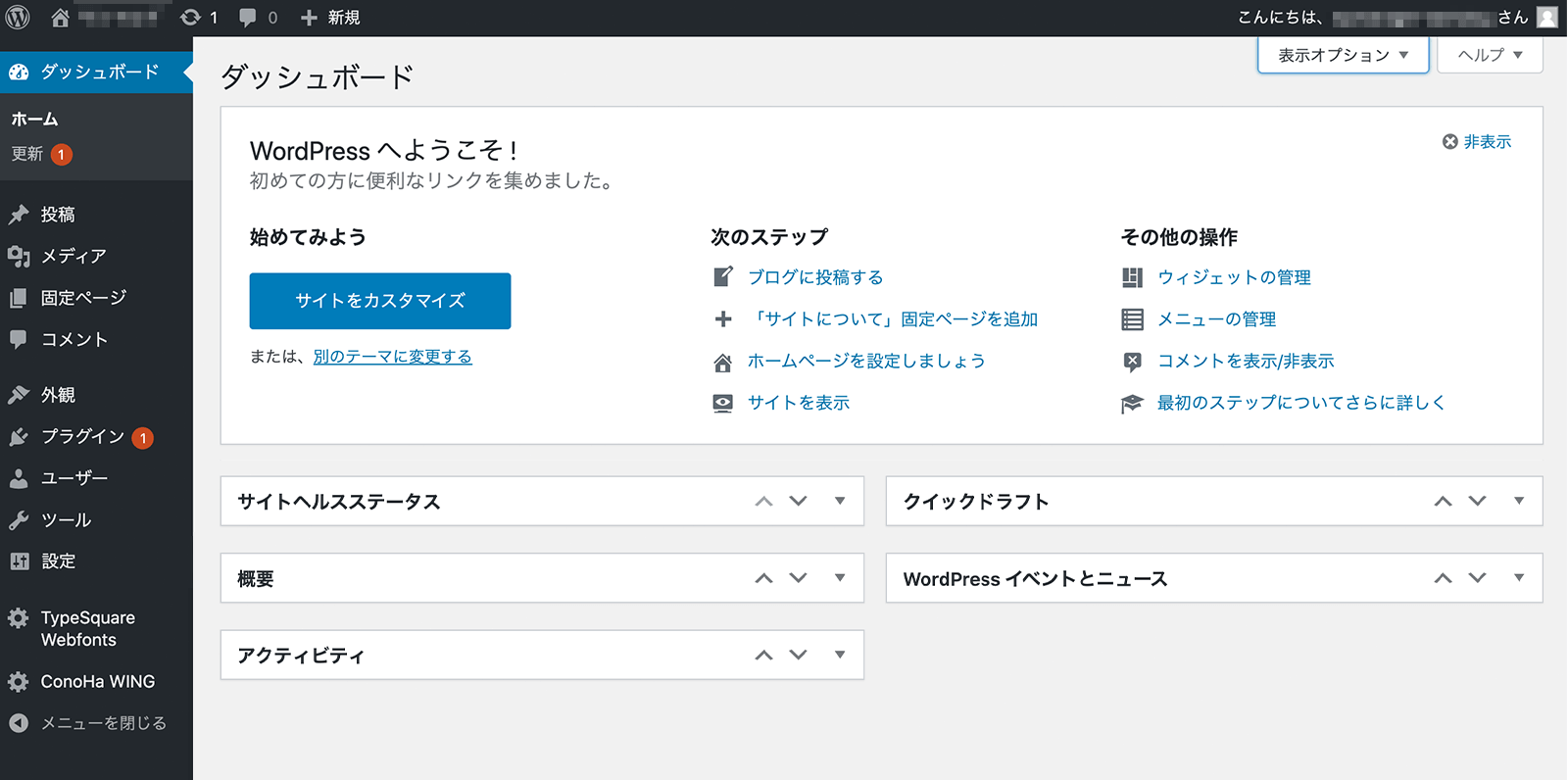Click the plus 新規 button in admin bar
Image resolution: width=1568 pixels, height=780 pixels.
click(x=330, y=18)
